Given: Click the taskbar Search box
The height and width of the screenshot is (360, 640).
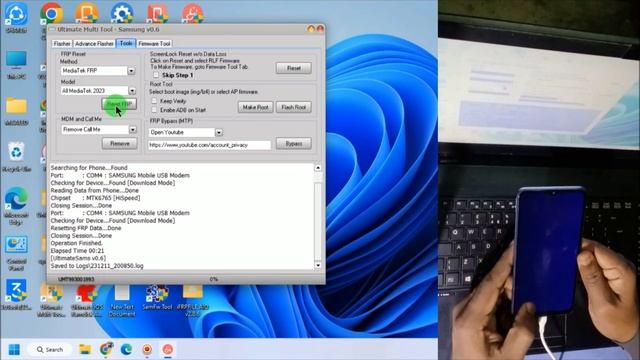Looking at the screenshot, I should click(50, 350).
